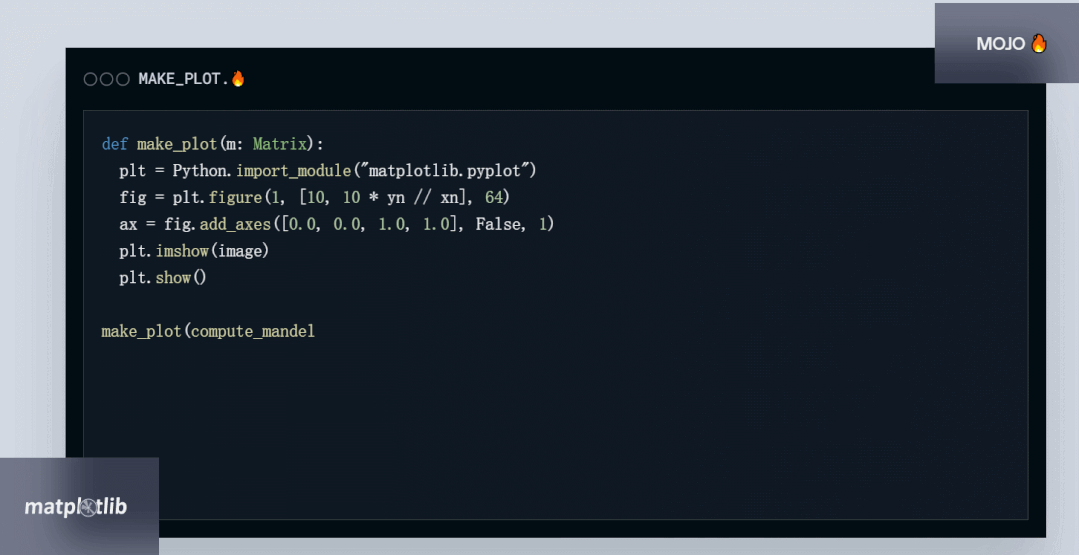Click the MOJO label text

pos(1001,44)
